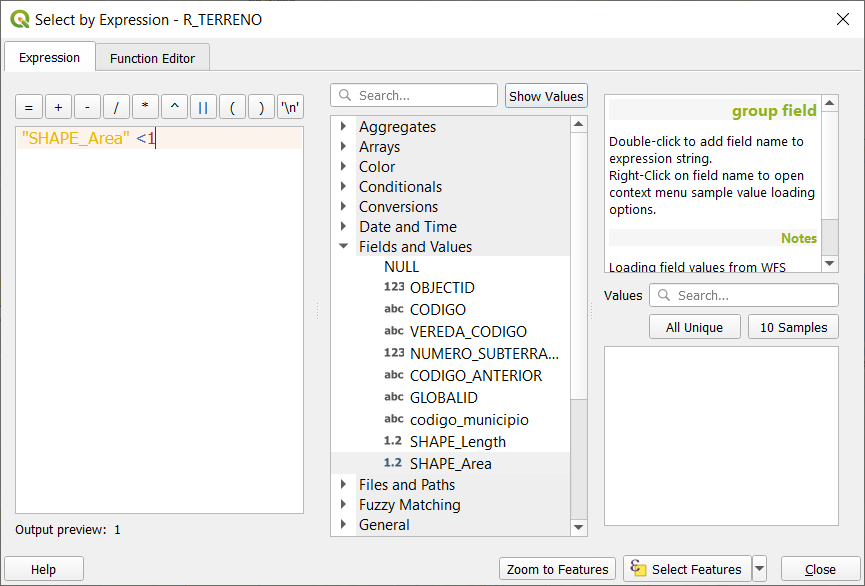Click the Notes heading in help panel
Viewport: 865px width, 586px height.
click(798, 238)
